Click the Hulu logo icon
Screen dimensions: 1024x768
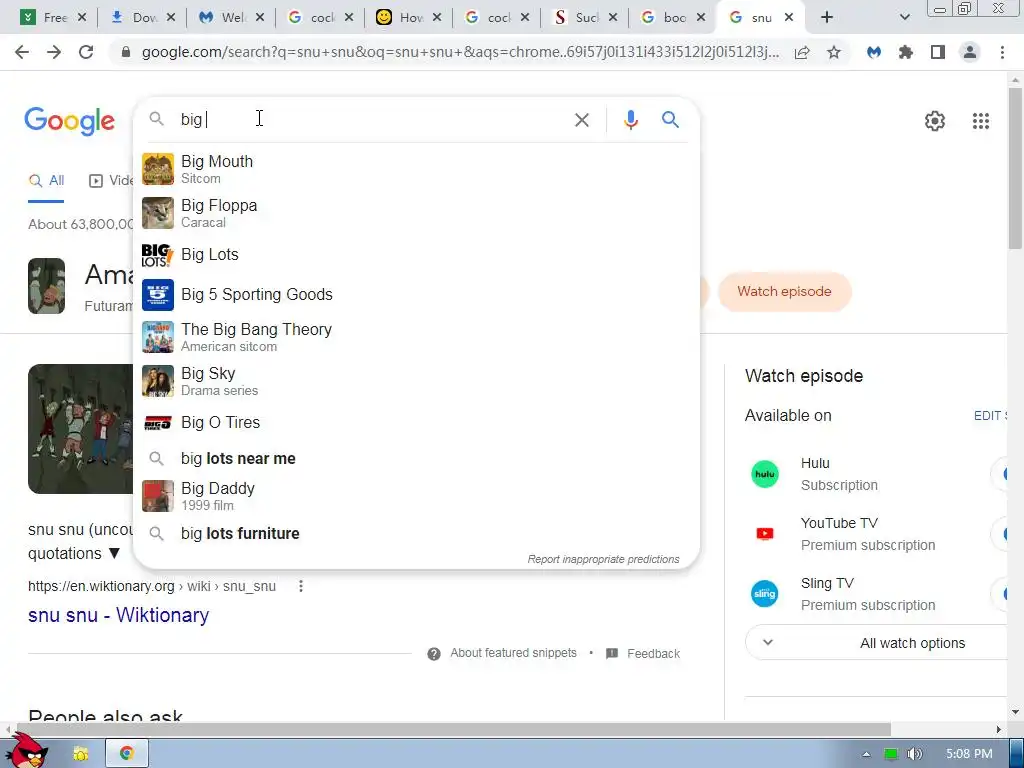coord(765,474)
